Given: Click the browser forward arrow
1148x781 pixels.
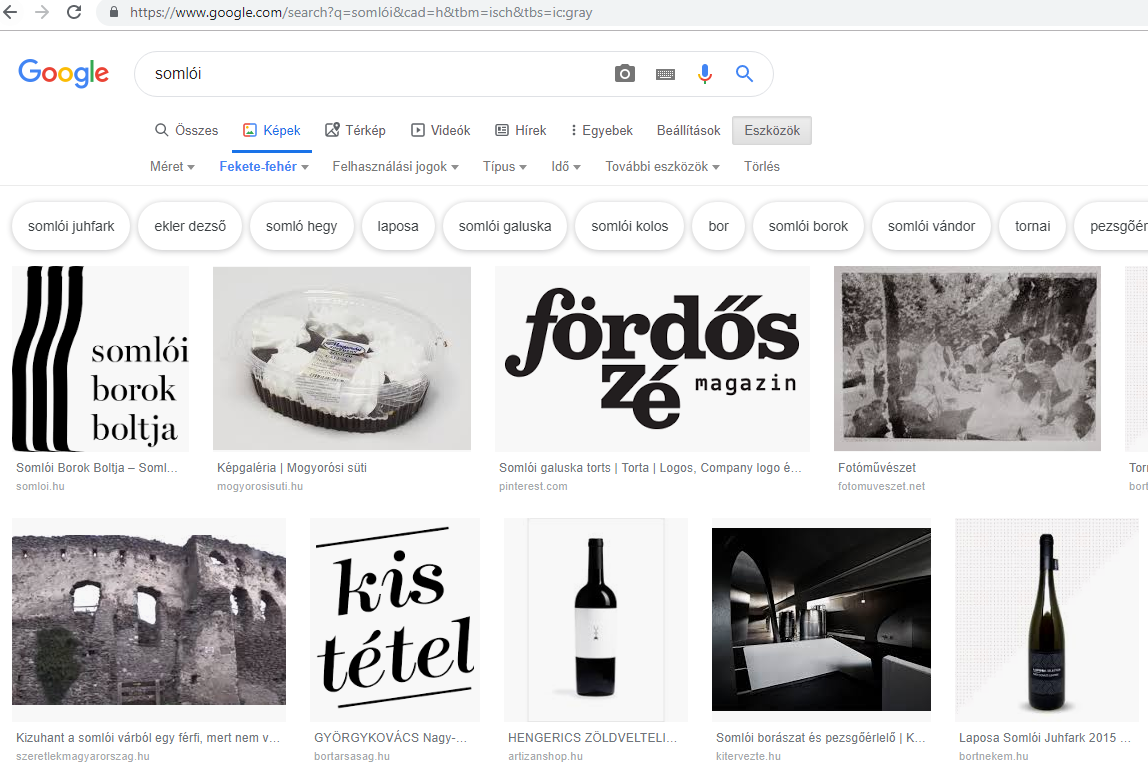Looking at the screenshot, I should (42, 12).
